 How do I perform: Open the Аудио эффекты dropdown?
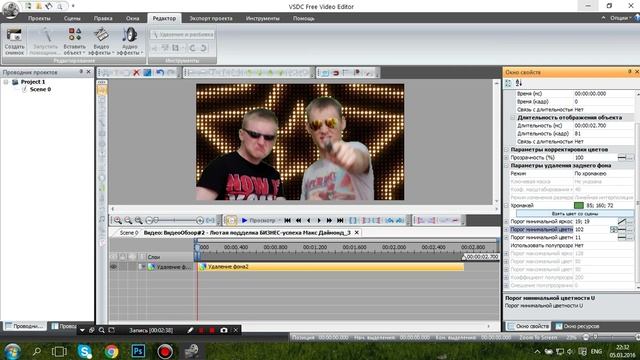pyautogui.click(x=129, y=41)
